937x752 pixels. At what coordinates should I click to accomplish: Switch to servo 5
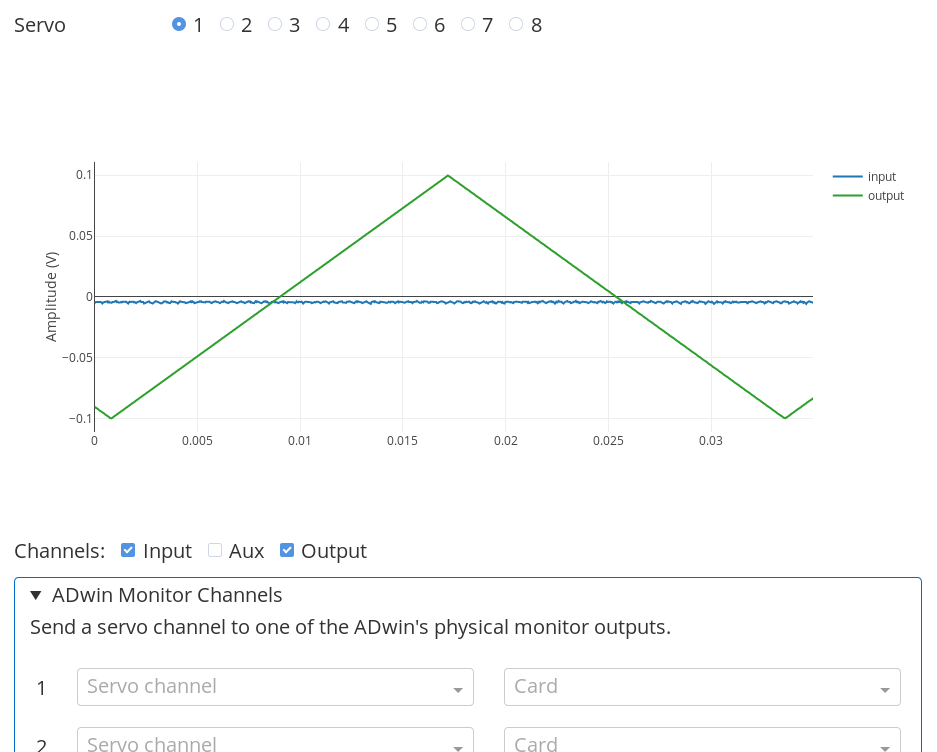tap(372, 24)
